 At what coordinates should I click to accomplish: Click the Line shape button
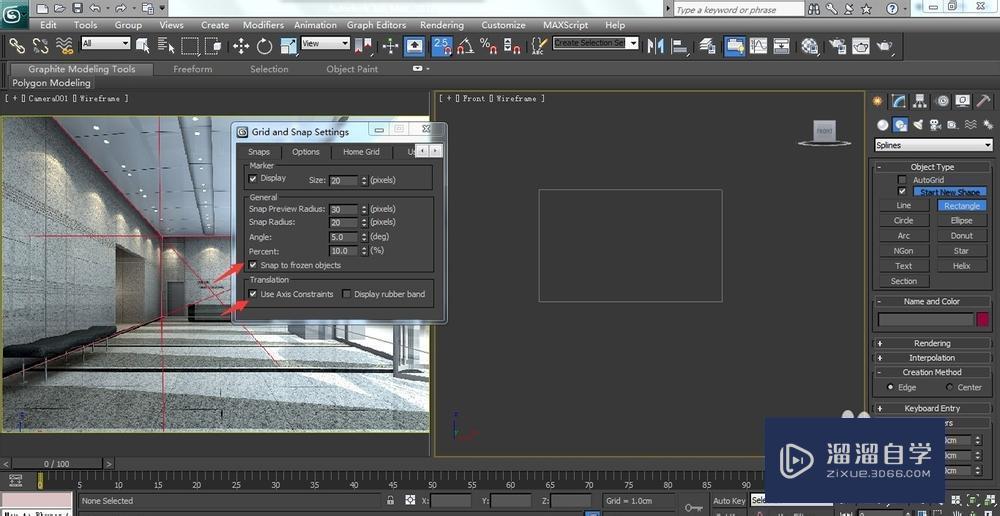[904, 205]
